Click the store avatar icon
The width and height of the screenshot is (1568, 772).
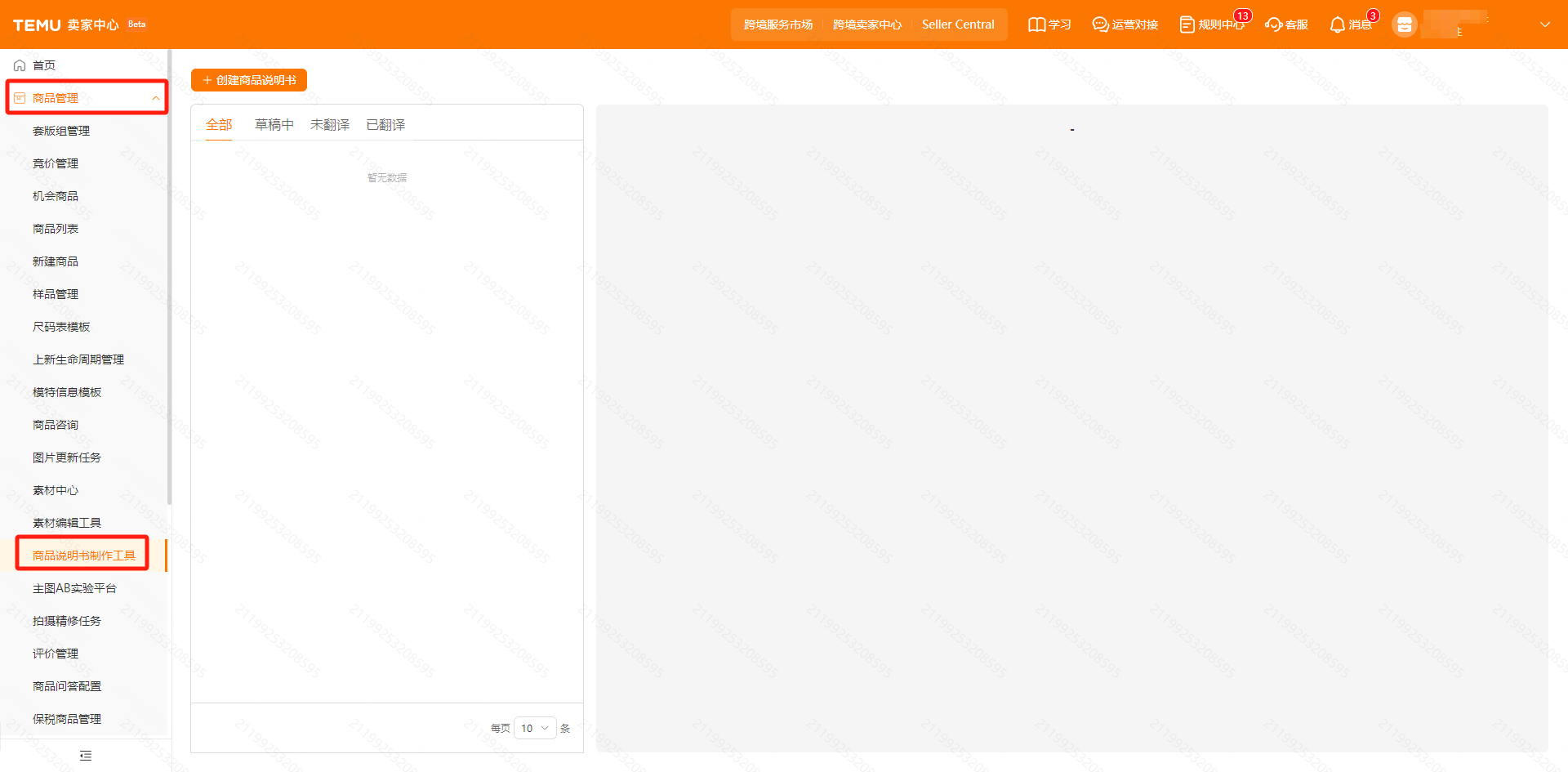[1404, 25]
